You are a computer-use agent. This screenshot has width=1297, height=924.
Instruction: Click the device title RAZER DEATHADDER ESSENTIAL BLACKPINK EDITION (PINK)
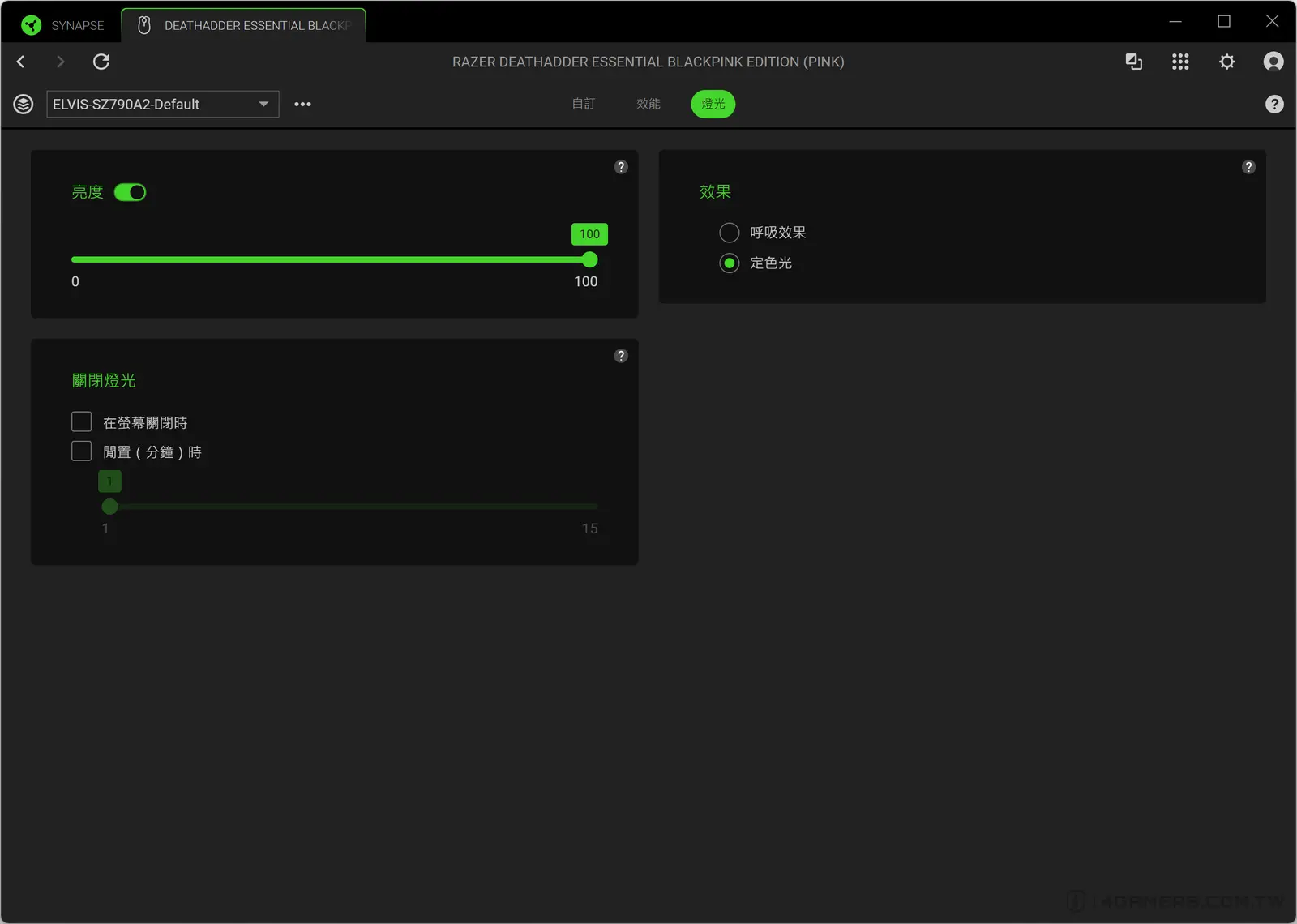[648, 62]
